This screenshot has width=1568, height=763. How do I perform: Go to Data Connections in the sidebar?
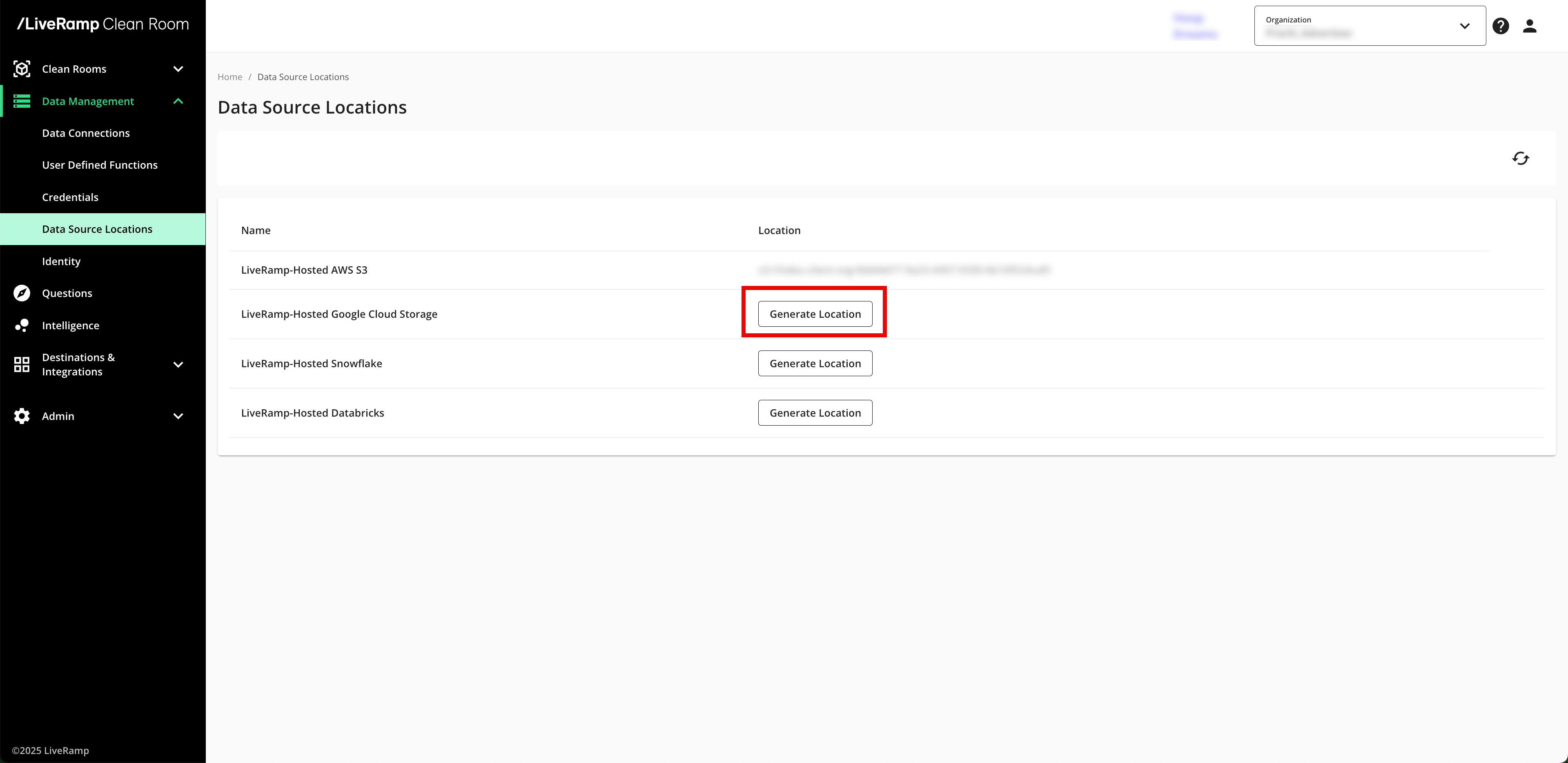pos(86,133)
